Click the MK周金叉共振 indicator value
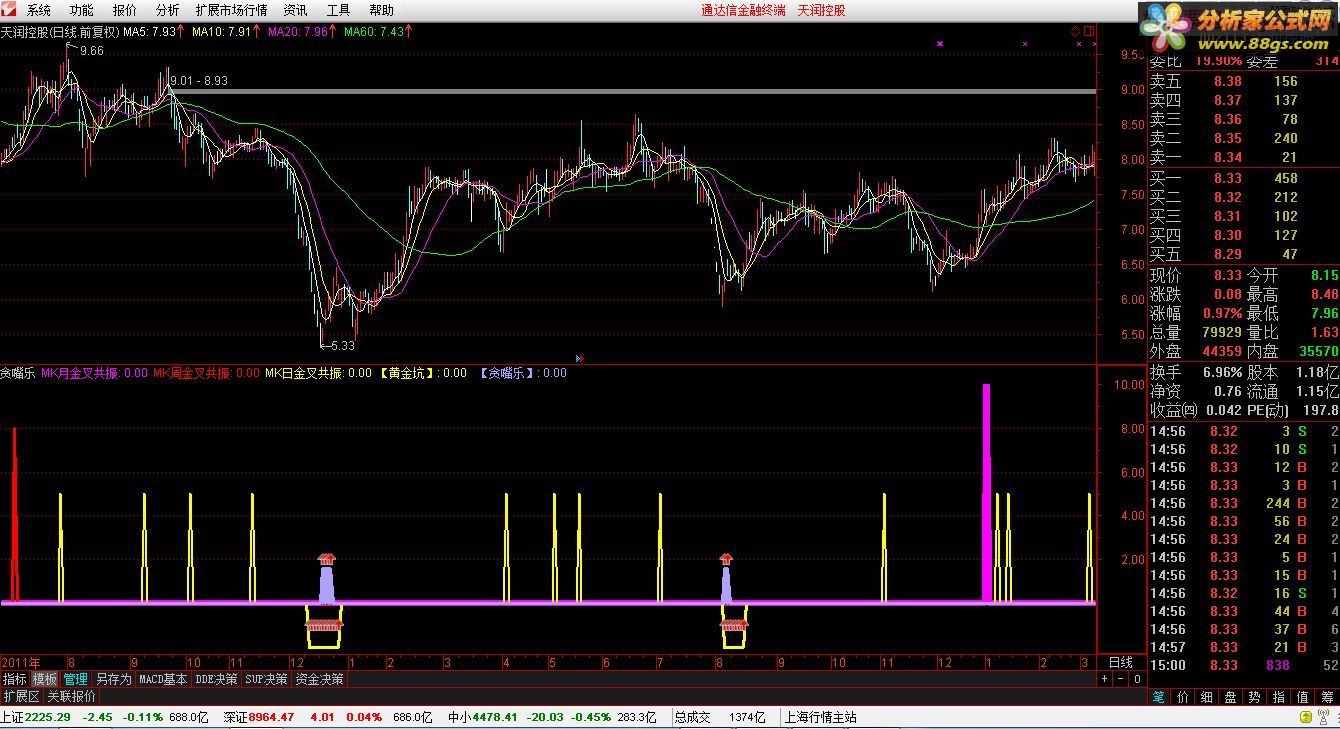Screen dimensions: 1340x729 click(206, 373)
